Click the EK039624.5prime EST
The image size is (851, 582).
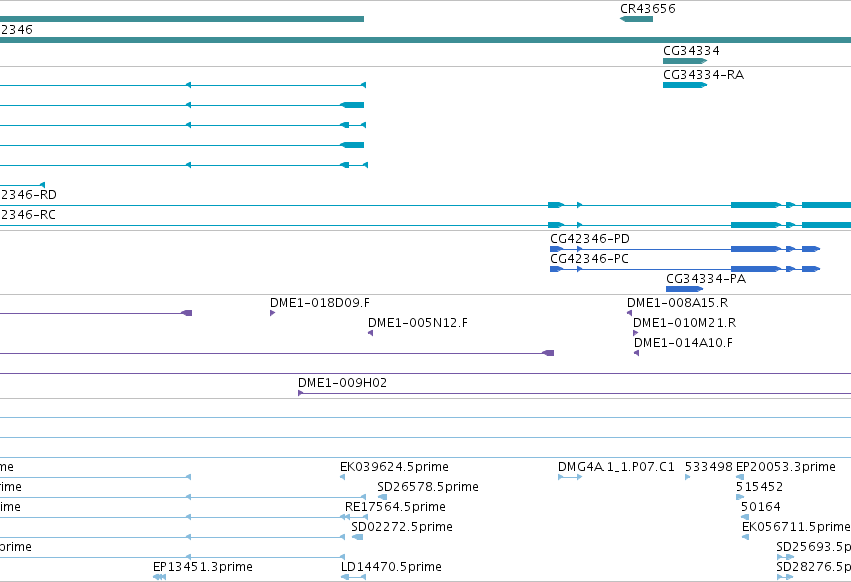(342, 477)
